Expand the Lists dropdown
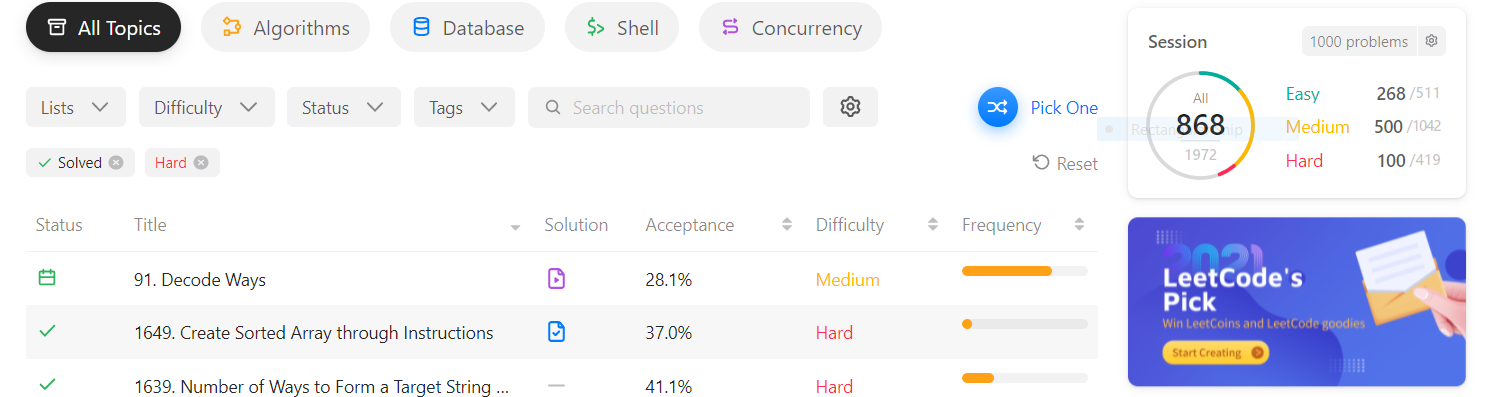Screen dimensions: 1493x397 pos(76,107)
